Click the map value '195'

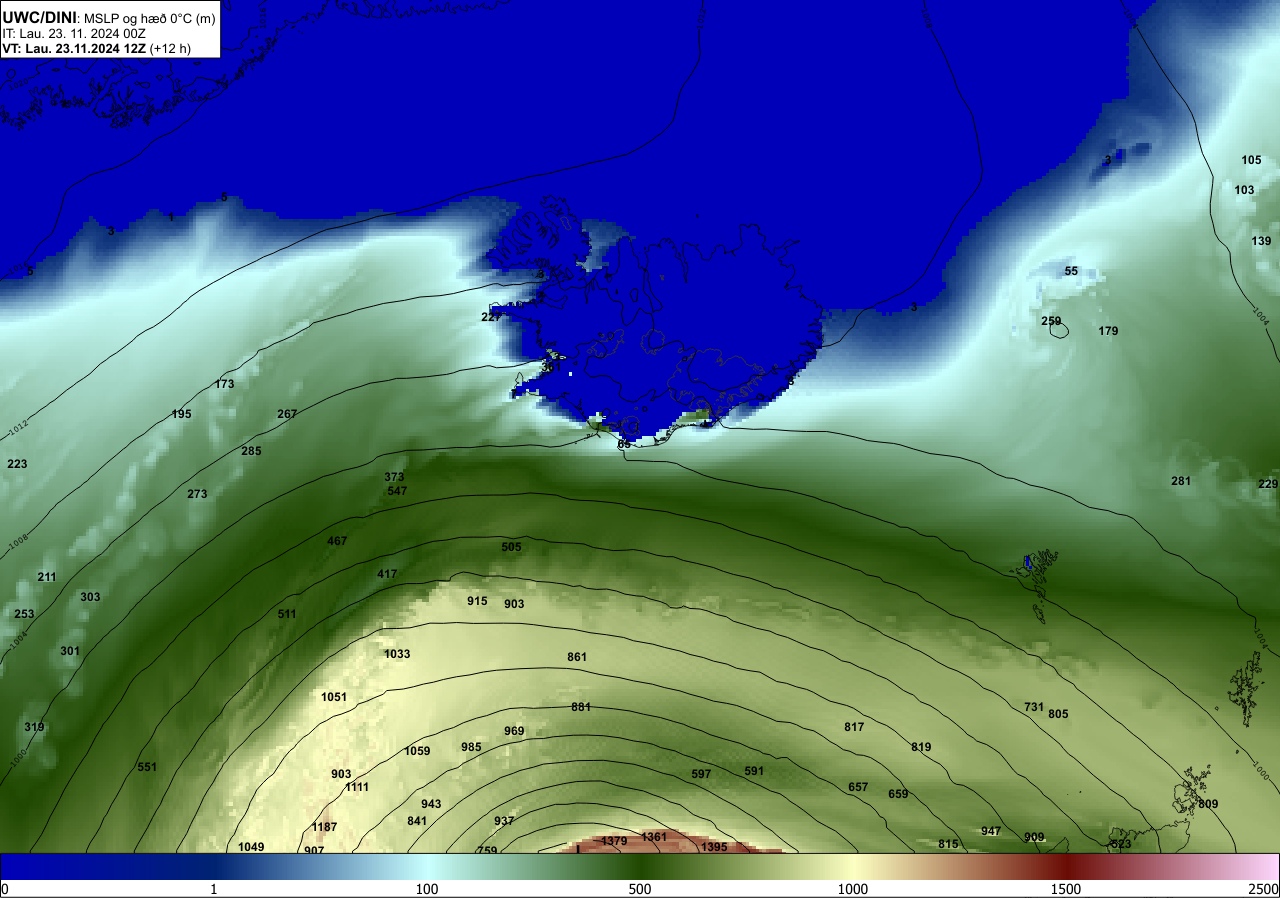click(181, 414)
